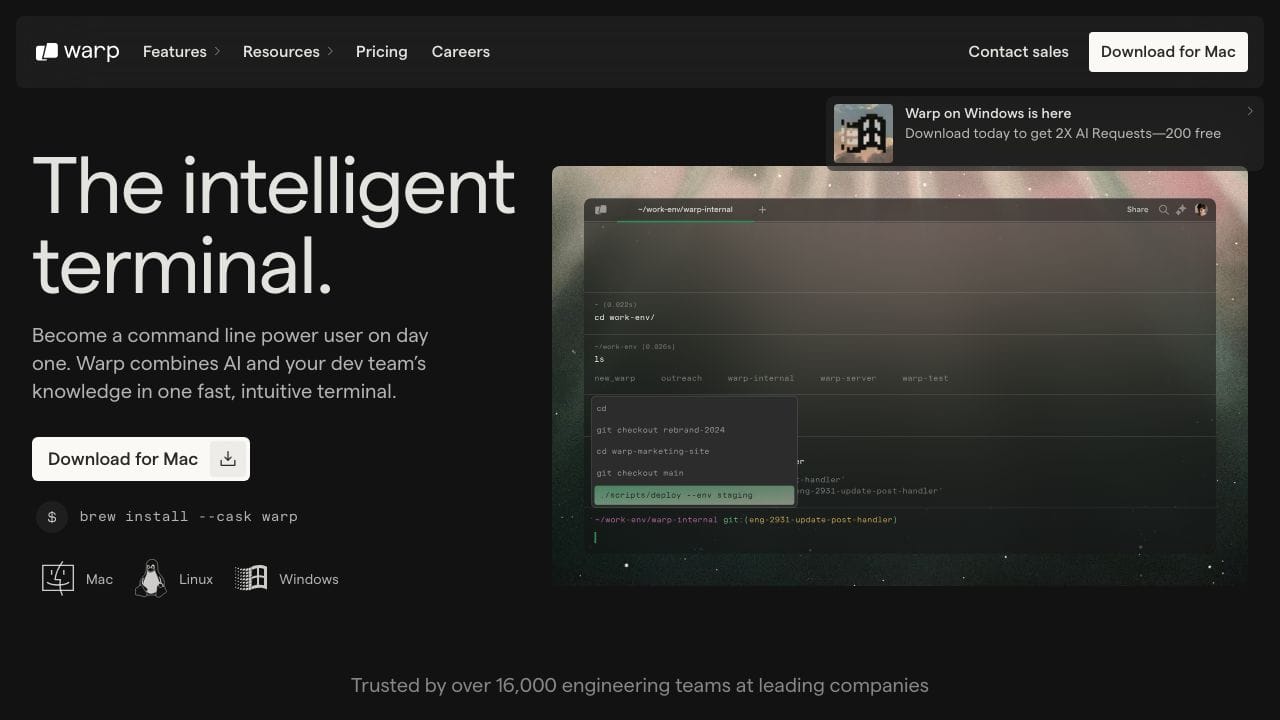Click the hero Download for Mac button
The height and width of the screenshot is (720, 1280).
tap(141, 459)
